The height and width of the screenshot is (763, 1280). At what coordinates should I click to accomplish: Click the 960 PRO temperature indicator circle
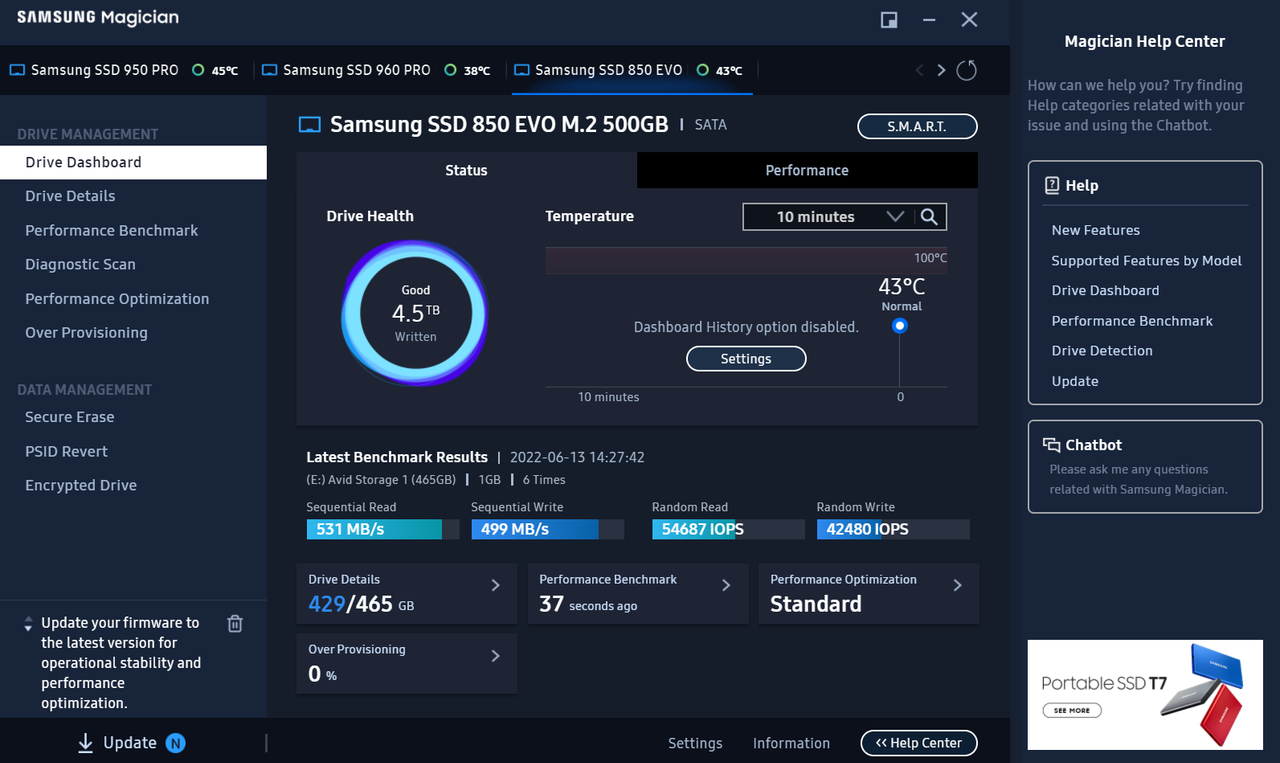click(450, 70)
